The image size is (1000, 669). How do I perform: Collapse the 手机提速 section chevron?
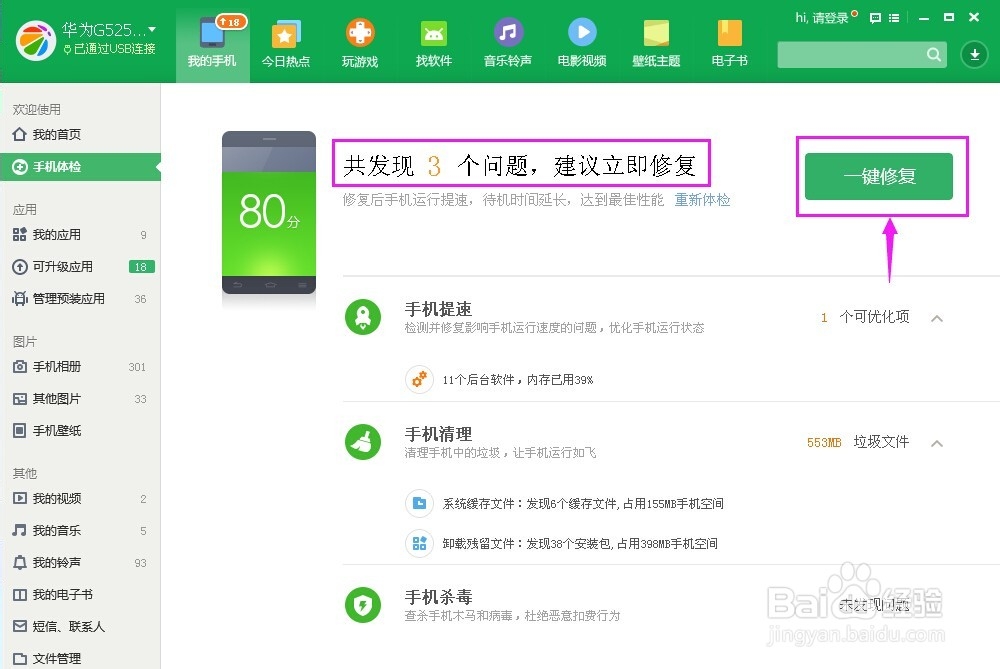click(937, 317)
